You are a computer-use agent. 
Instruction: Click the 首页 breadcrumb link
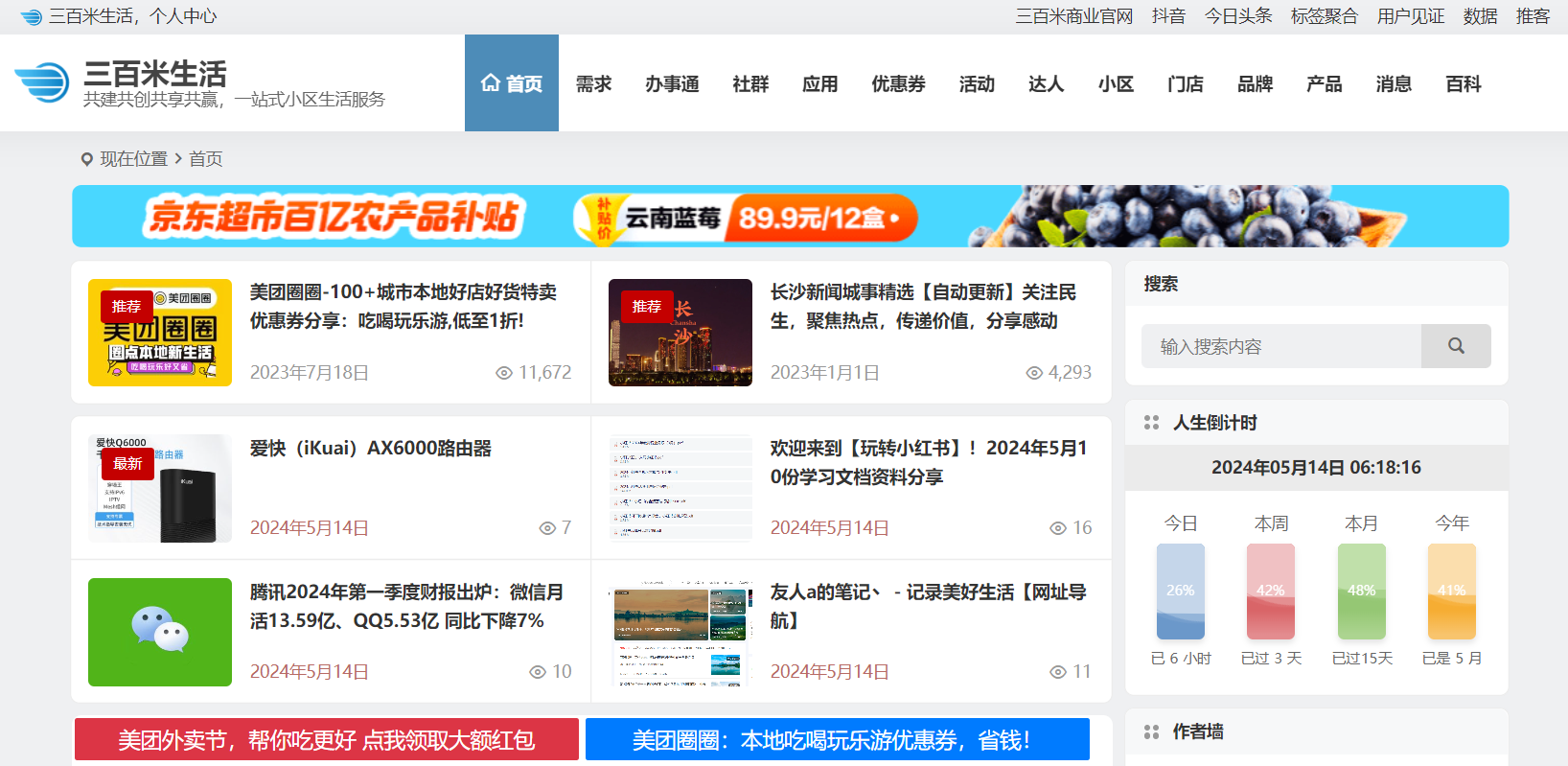(x=206, y=159)
